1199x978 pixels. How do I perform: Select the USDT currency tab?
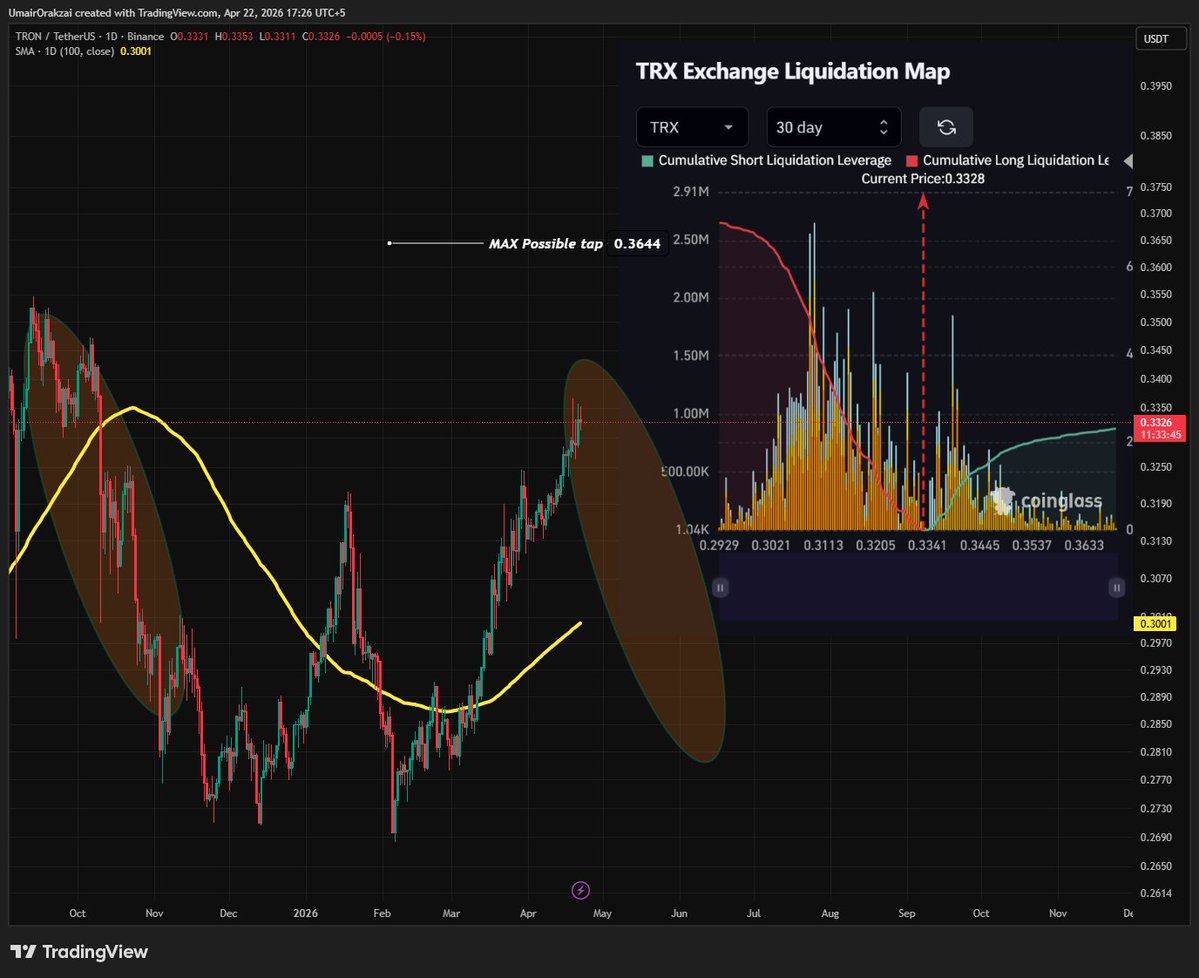pos(1161,38)
